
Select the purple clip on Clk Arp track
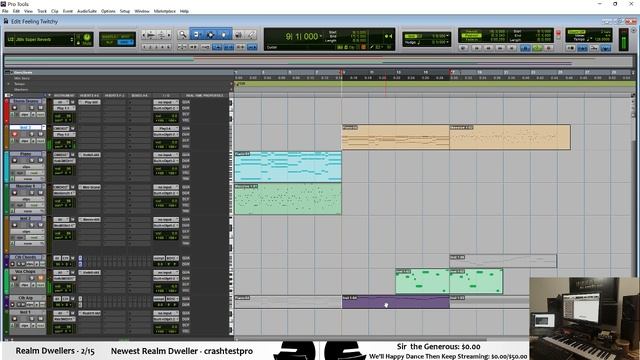tap(396, 302)
